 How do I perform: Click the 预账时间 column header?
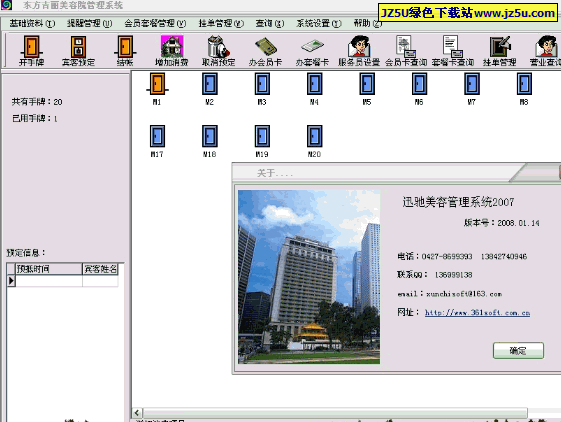tap(49, 269)
